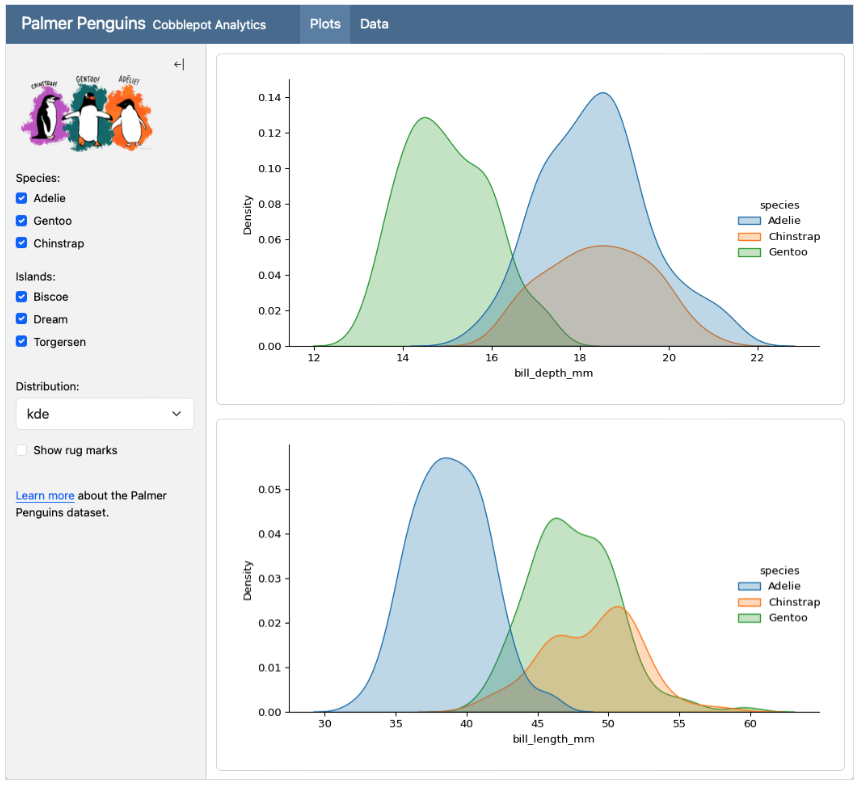
Task: Click blue Adelie legend swatch in bill depth plot
Action: (x=749, y=221)
